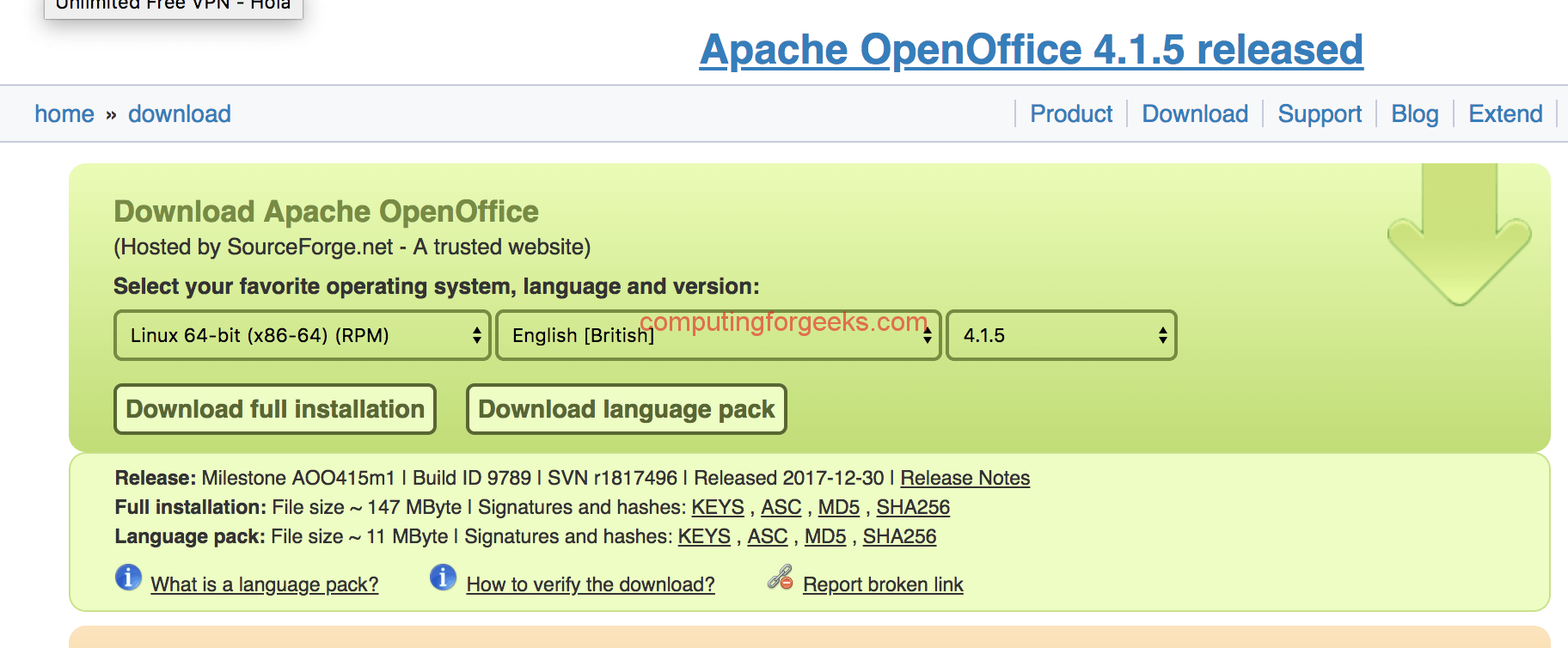The image size is (1568, 648).
Task: Click Download in the top navigation
Action: [1195, 113]
